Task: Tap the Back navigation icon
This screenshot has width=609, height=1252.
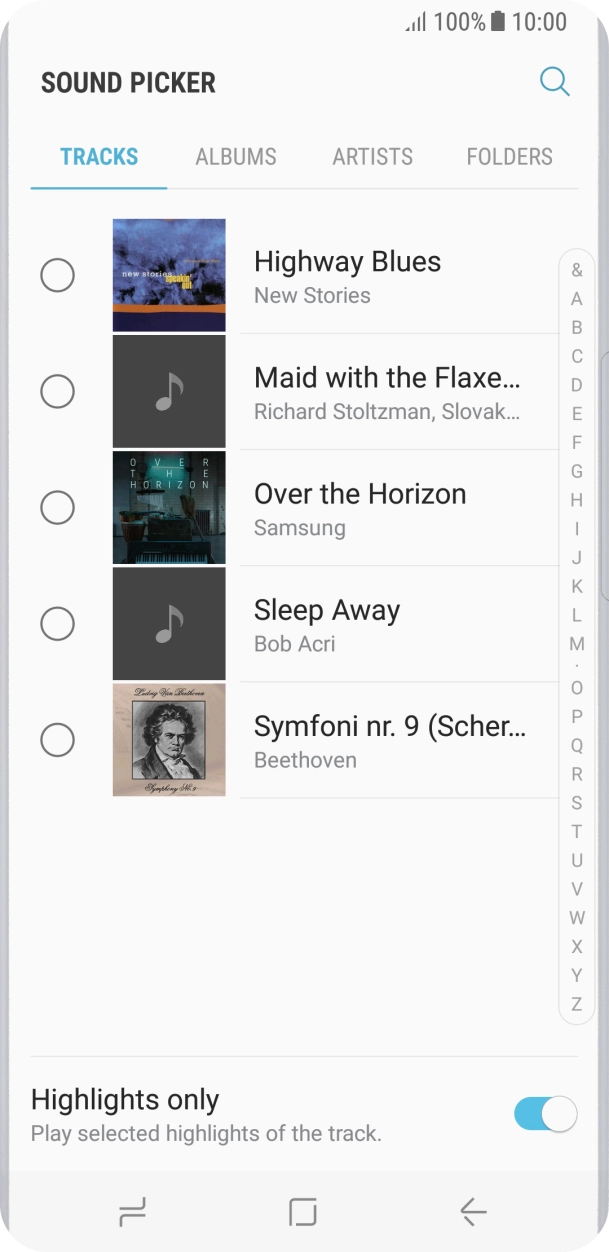Action: (x=472, y=1211)
